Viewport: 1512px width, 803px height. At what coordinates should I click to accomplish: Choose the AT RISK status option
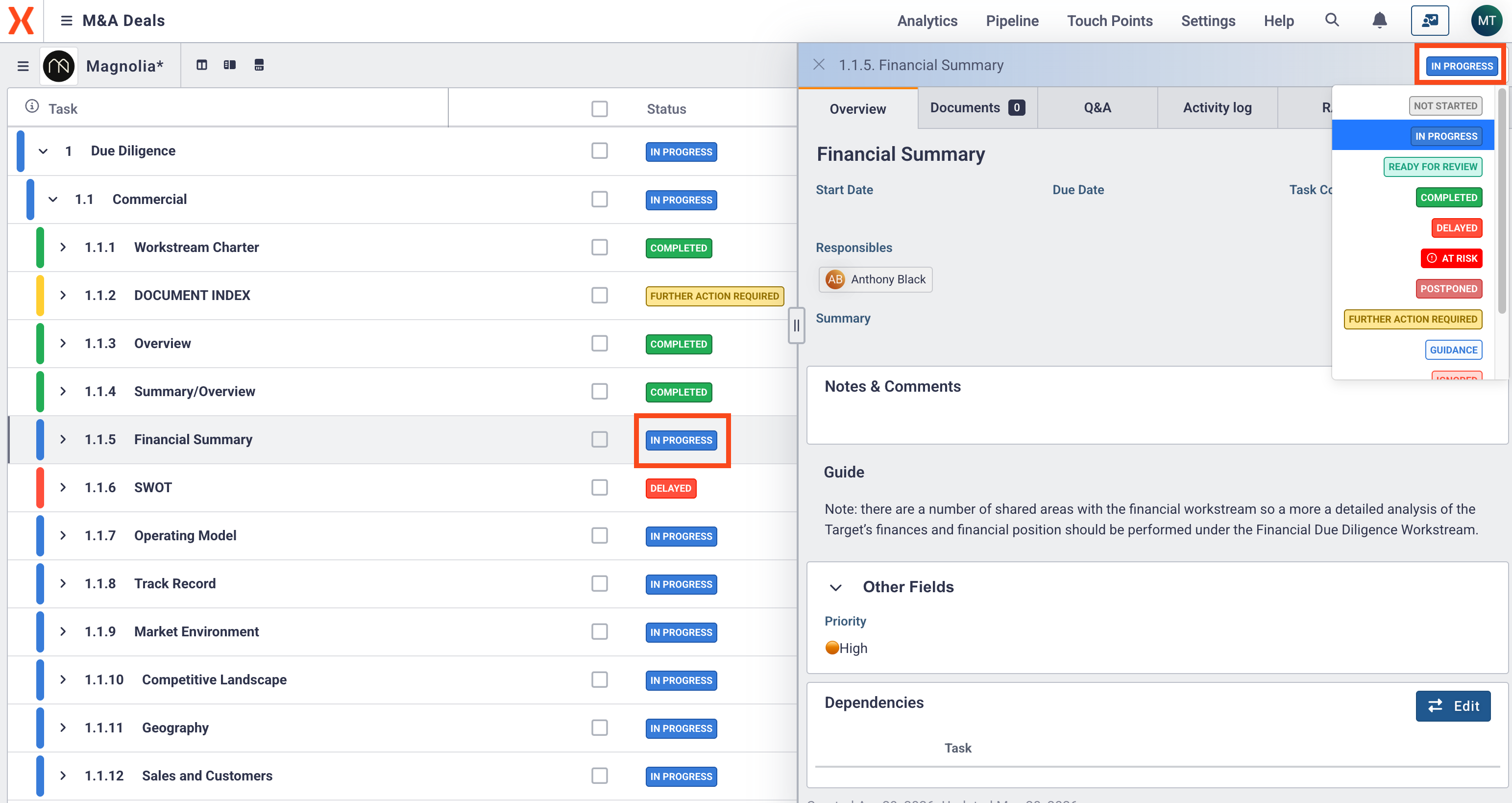coord(1451,258)
